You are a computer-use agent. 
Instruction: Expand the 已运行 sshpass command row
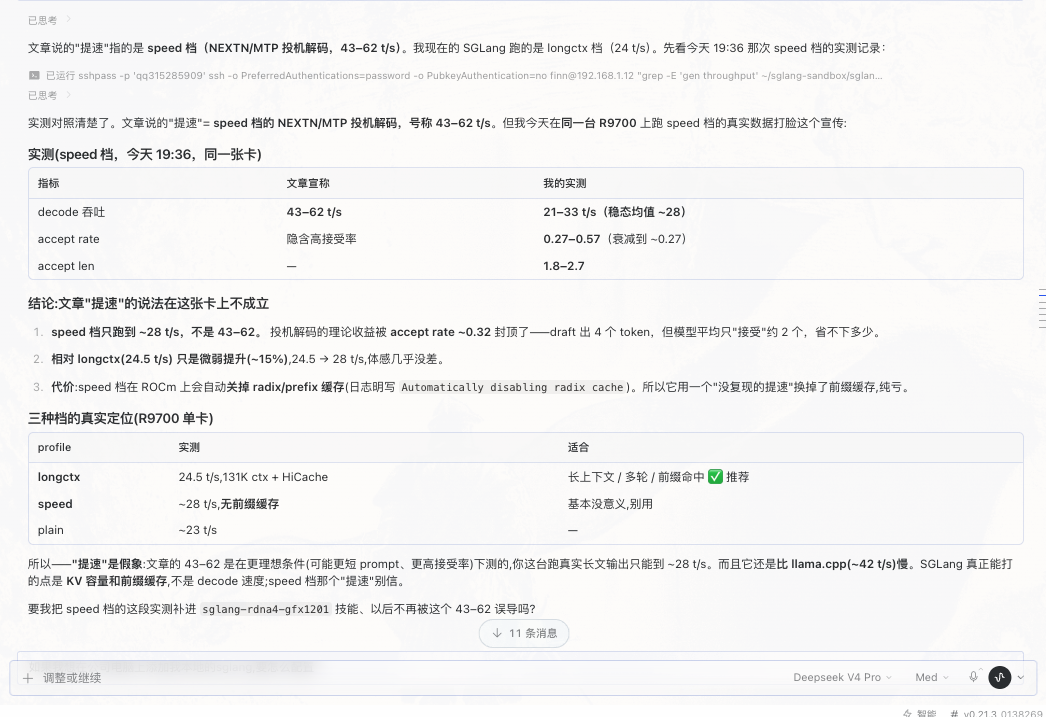coord(456,75)
